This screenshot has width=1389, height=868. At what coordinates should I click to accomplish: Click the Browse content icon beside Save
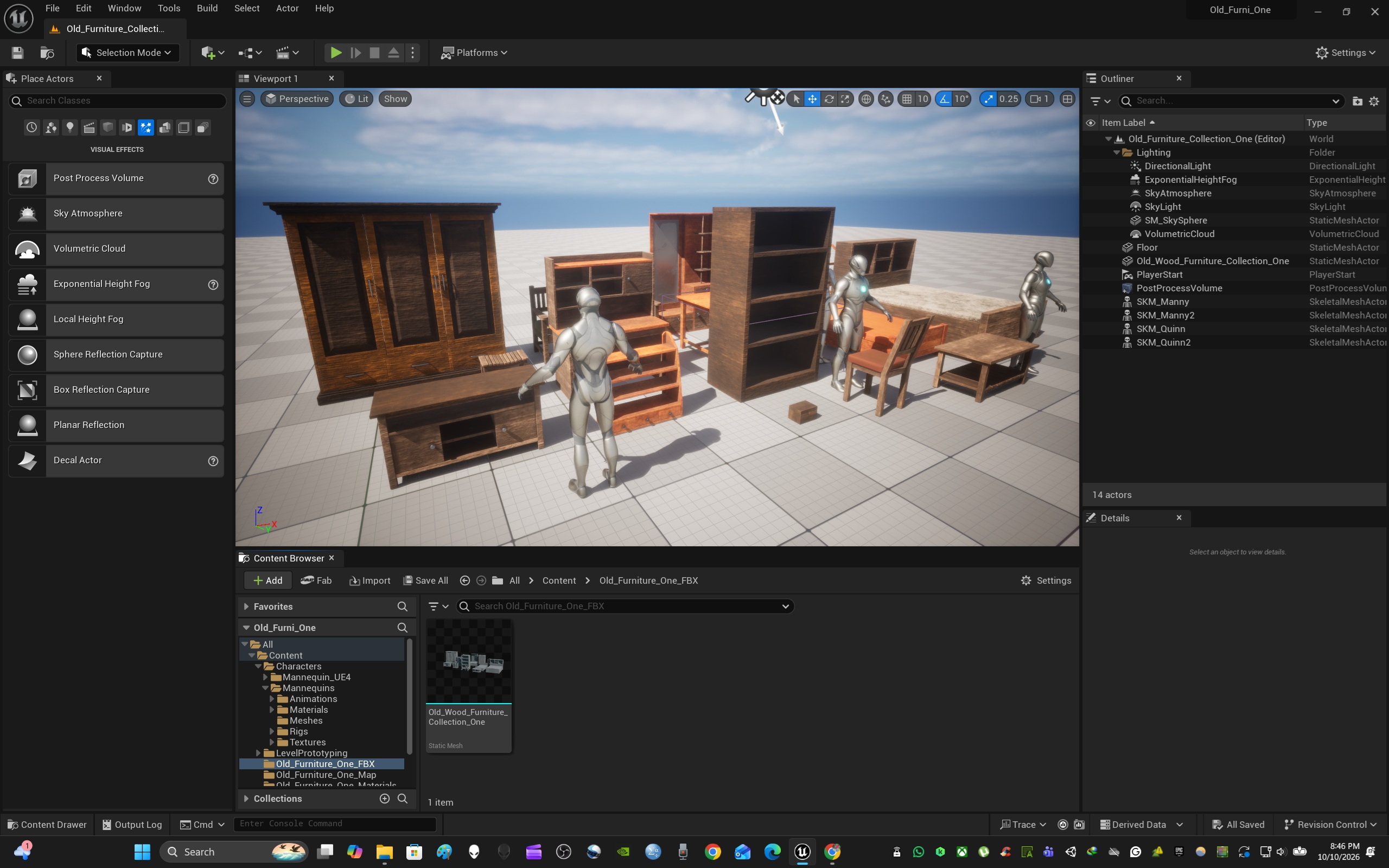coord(47,53)
